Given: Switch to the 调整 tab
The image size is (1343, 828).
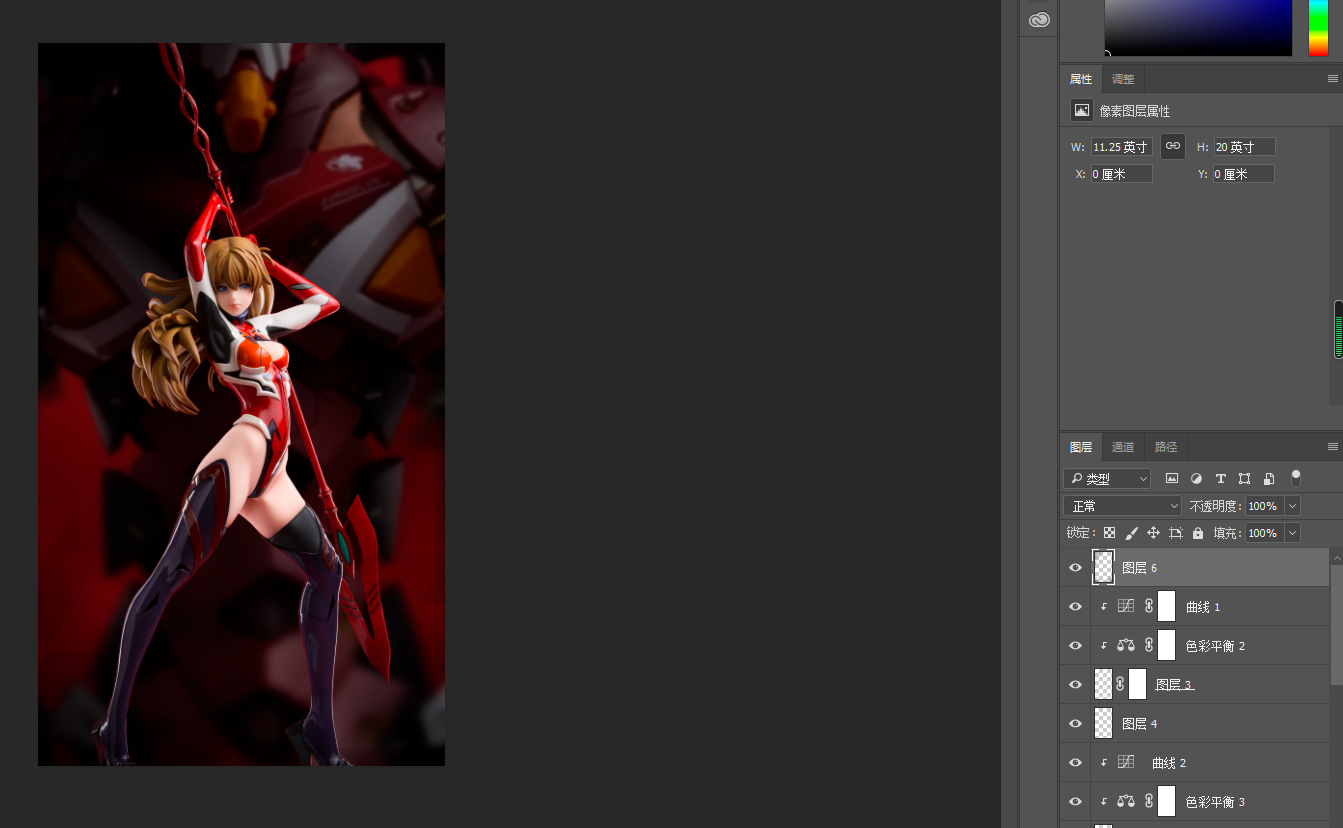Looking at the screenshot, I should pos(1123,79).
